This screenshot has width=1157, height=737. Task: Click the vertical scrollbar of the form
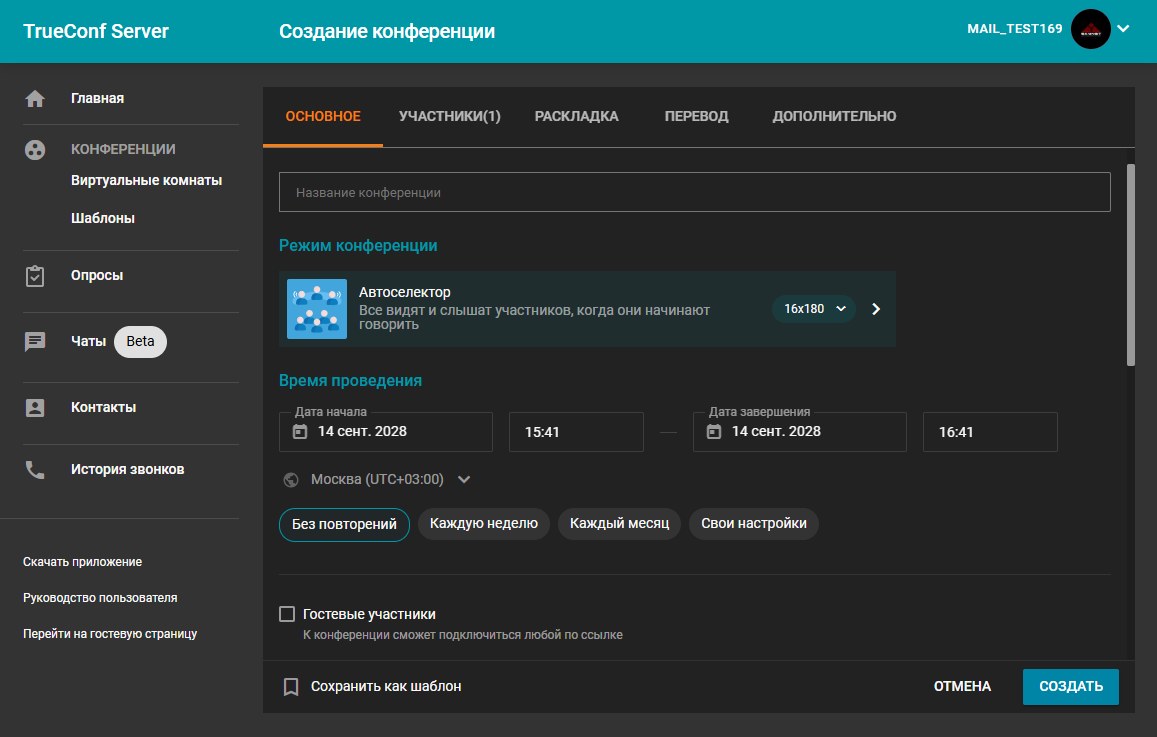(1131, 265)
